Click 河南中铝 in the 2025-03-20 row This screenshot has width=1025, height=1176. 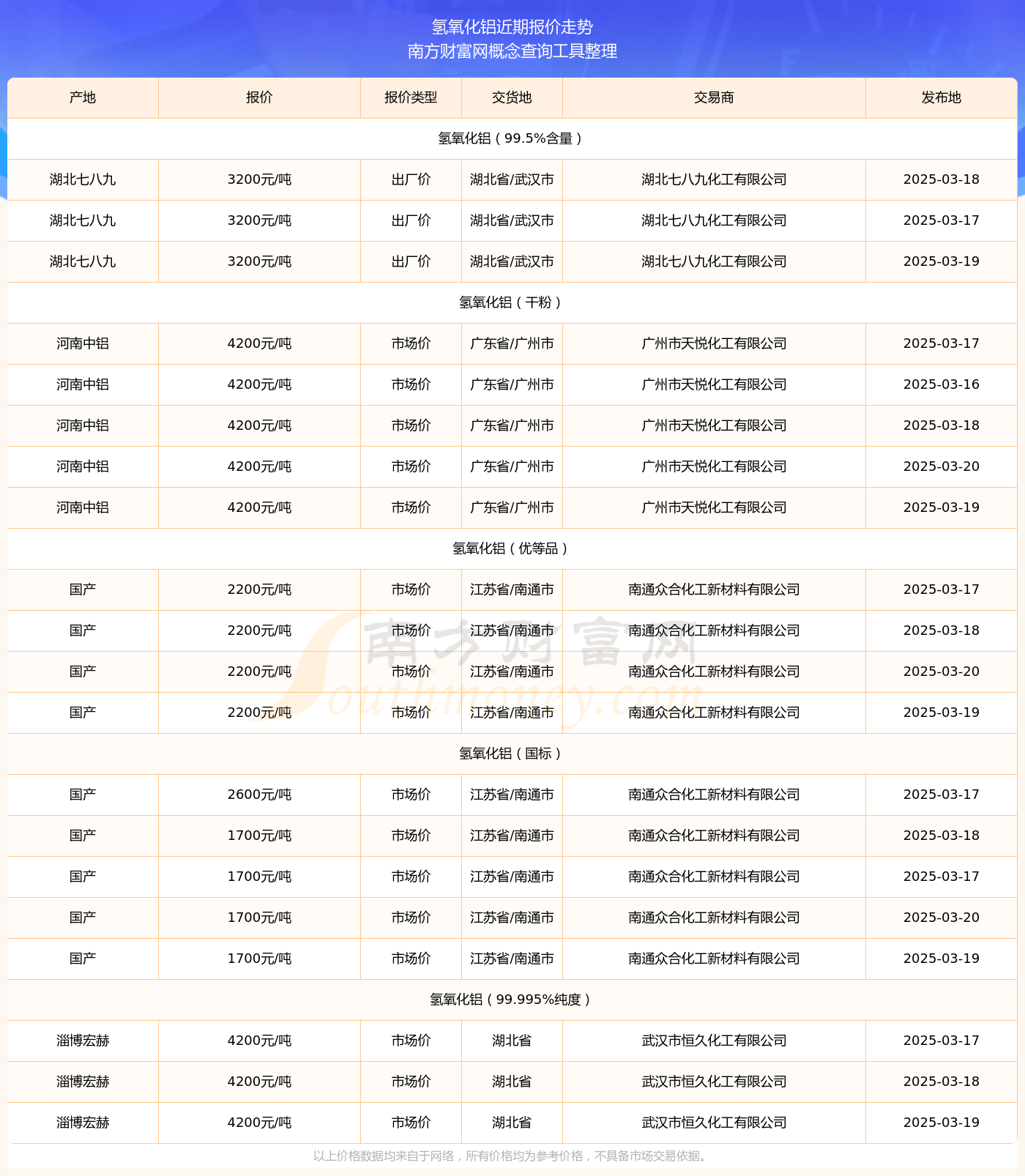click(x=83, y=466)
